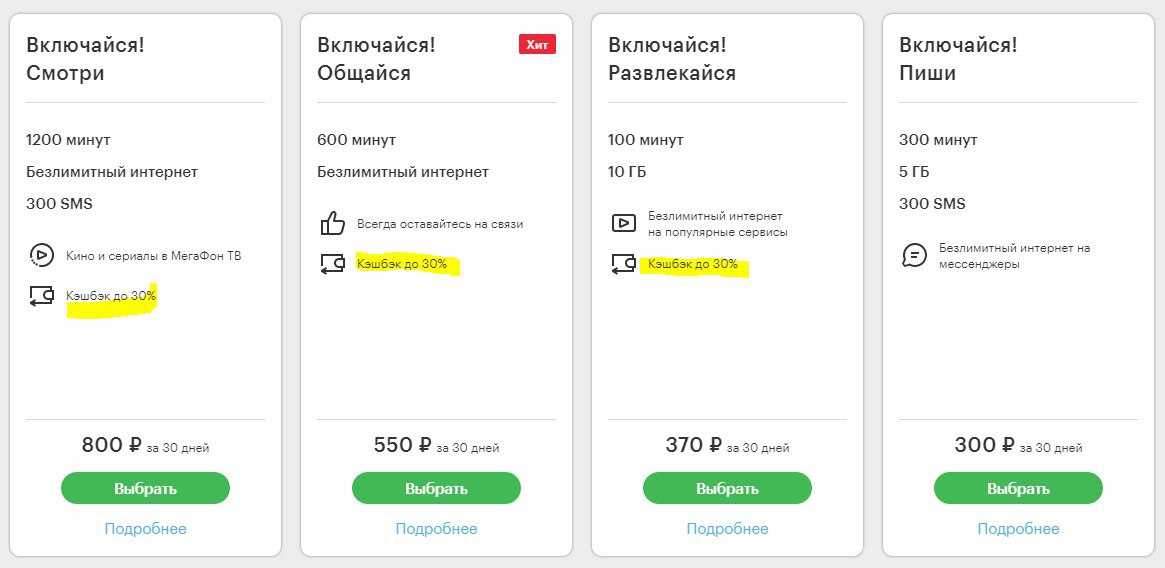Click highlighted Кэшбэк до 30% in Общайся
Image resolution: width=1165 pixels, height=568 pixels.
click(x=402, y=264)
